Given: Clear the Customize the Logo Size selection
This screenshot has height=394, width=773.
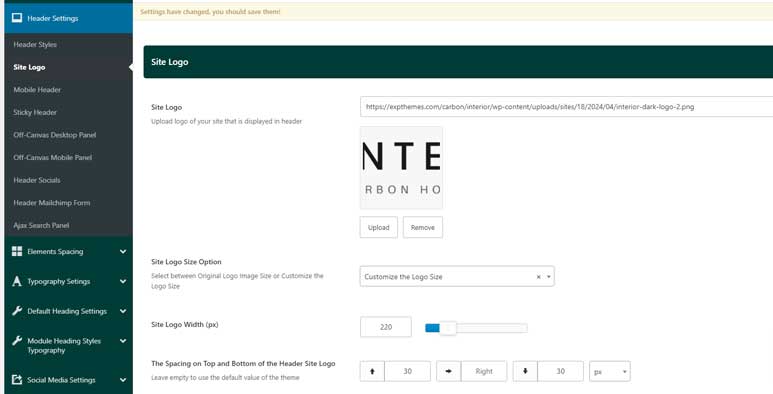Looking at the screenshot, I should pyautogui.click(x=538, y=277).
